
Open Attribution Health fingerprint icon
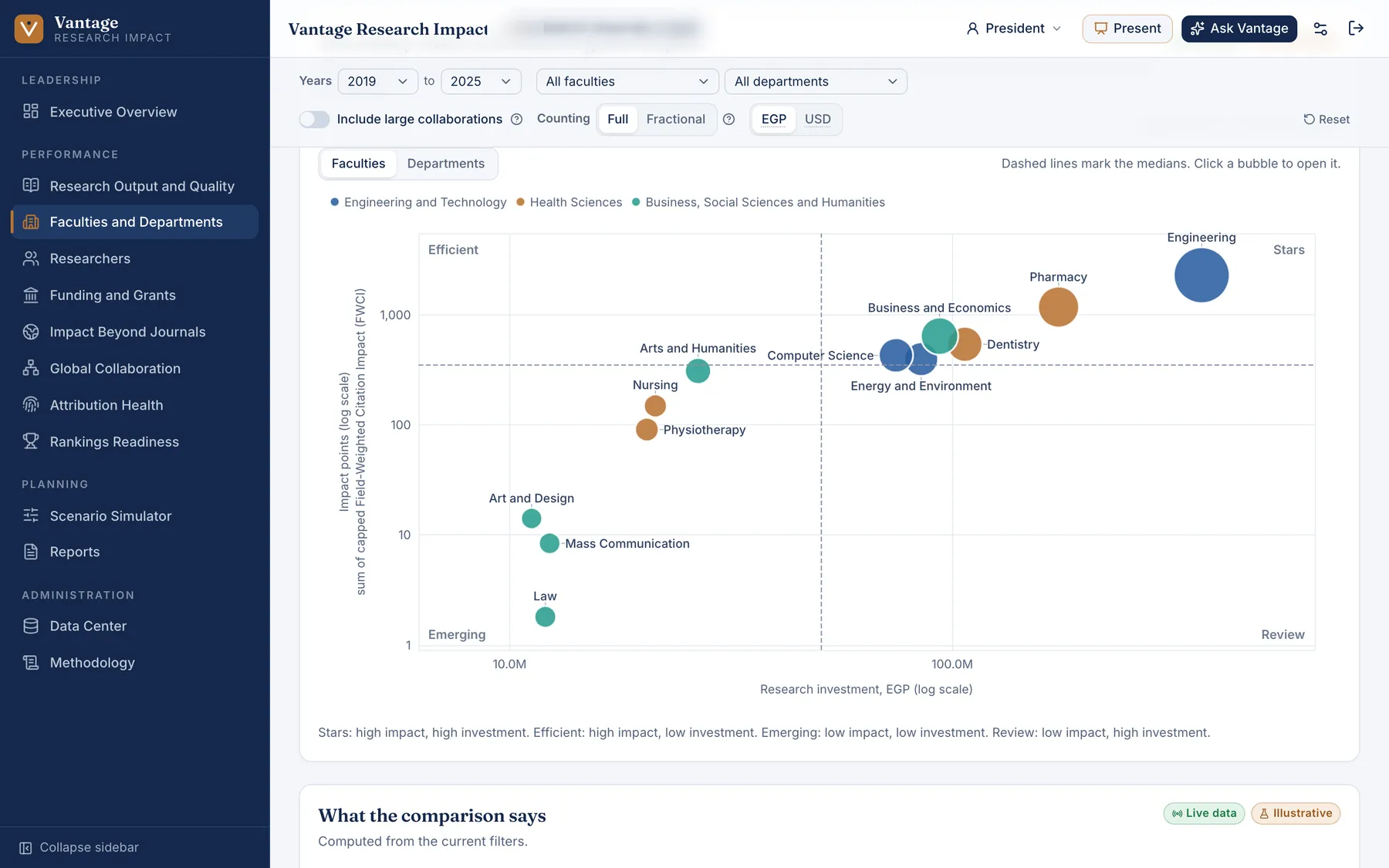click(x=31, y=405)
